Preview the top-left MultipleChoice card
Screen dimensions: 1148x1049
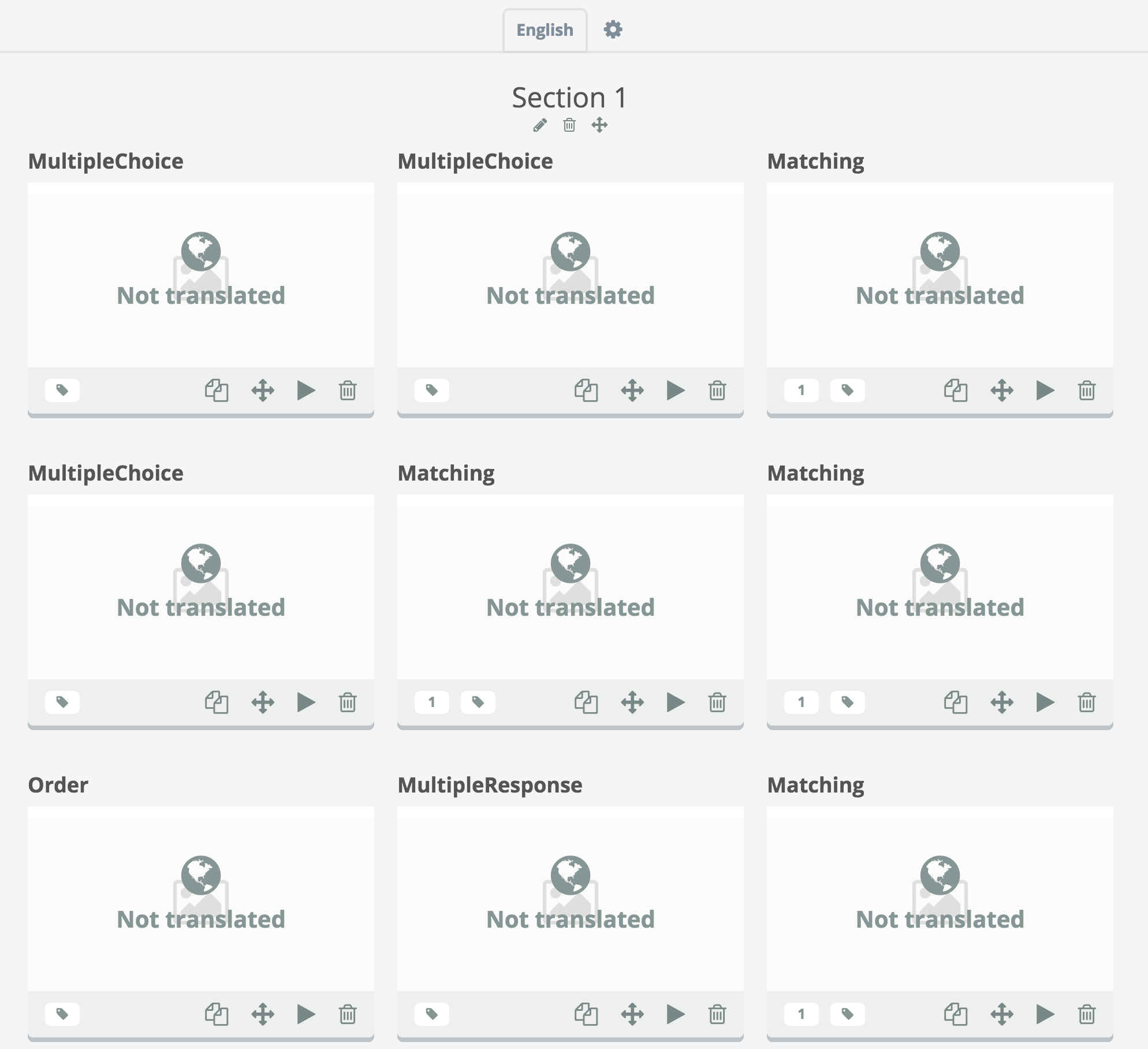tap(306, 390)
